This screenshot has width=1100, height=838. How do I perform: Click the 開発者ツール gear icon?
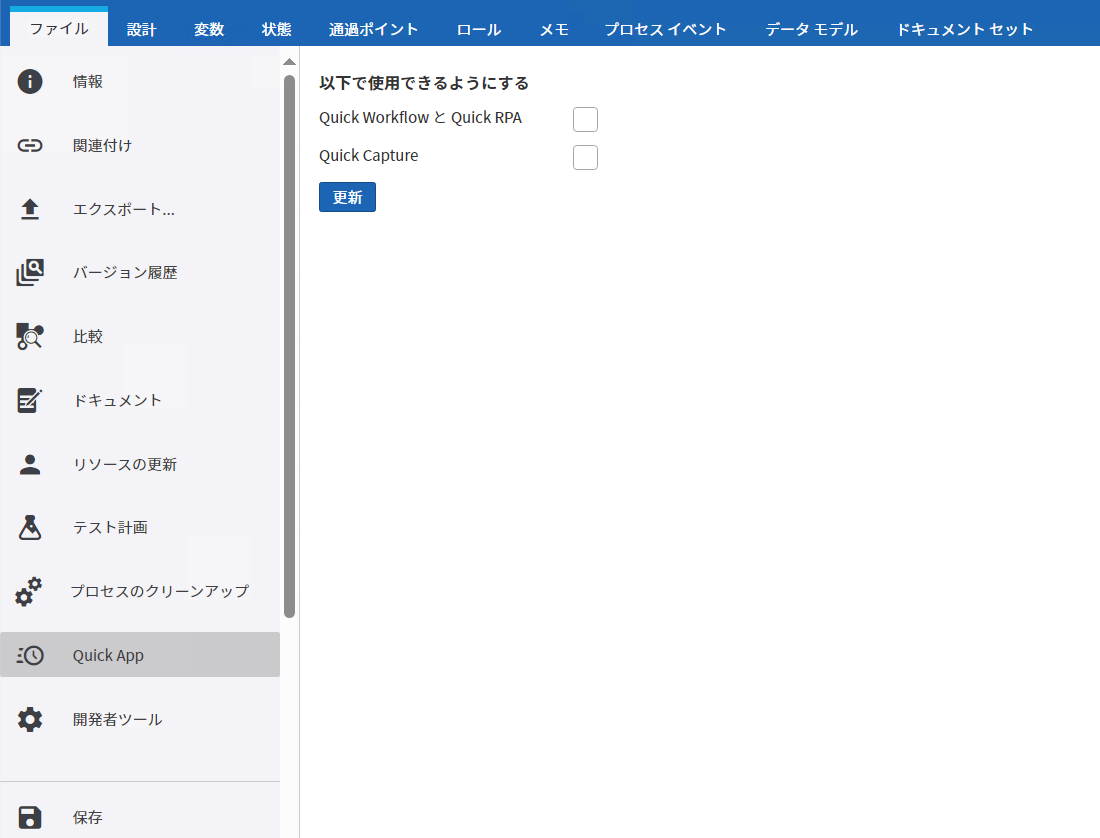point(29,719)
